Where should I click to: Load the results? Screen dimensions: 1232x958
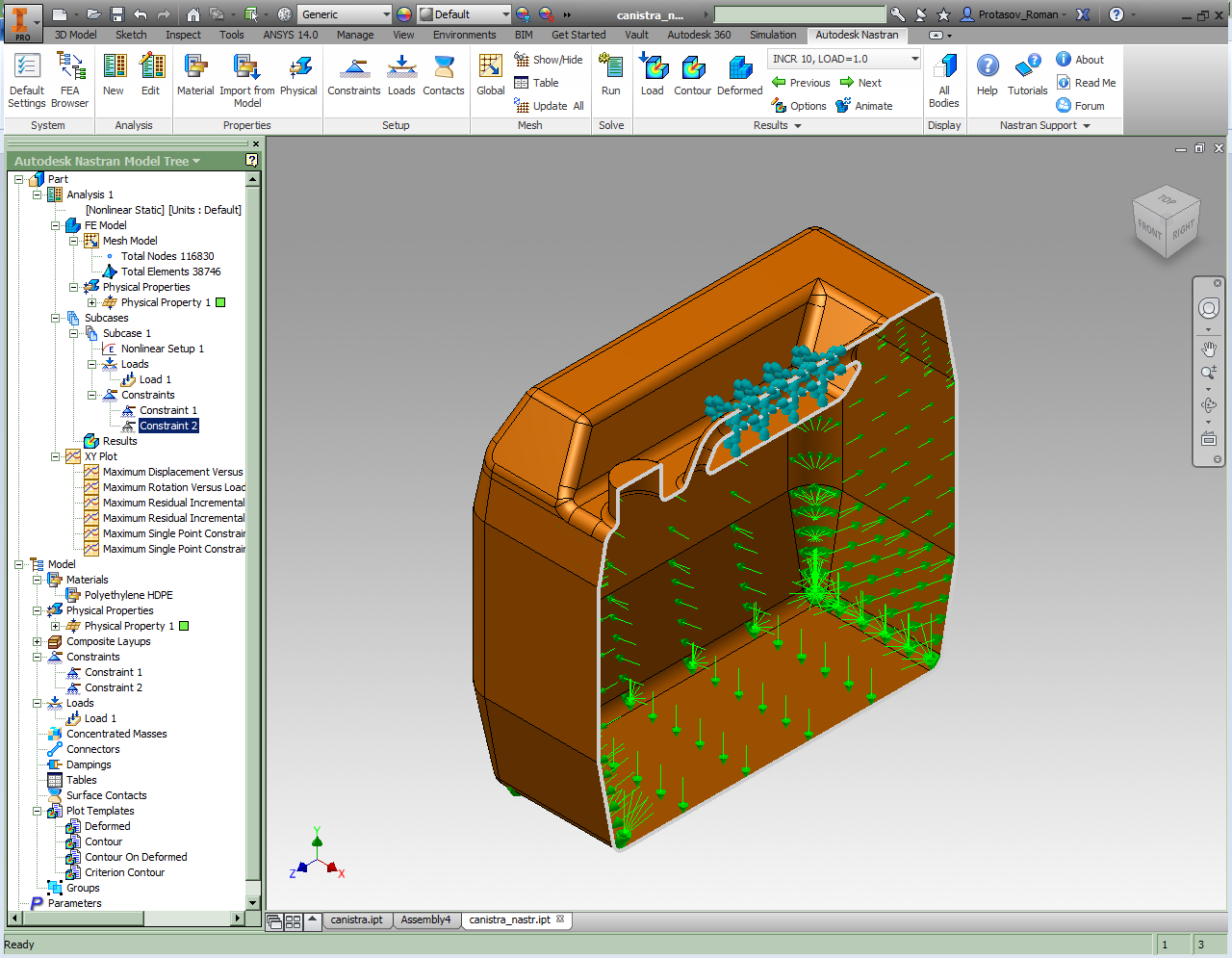coord(653,75)
